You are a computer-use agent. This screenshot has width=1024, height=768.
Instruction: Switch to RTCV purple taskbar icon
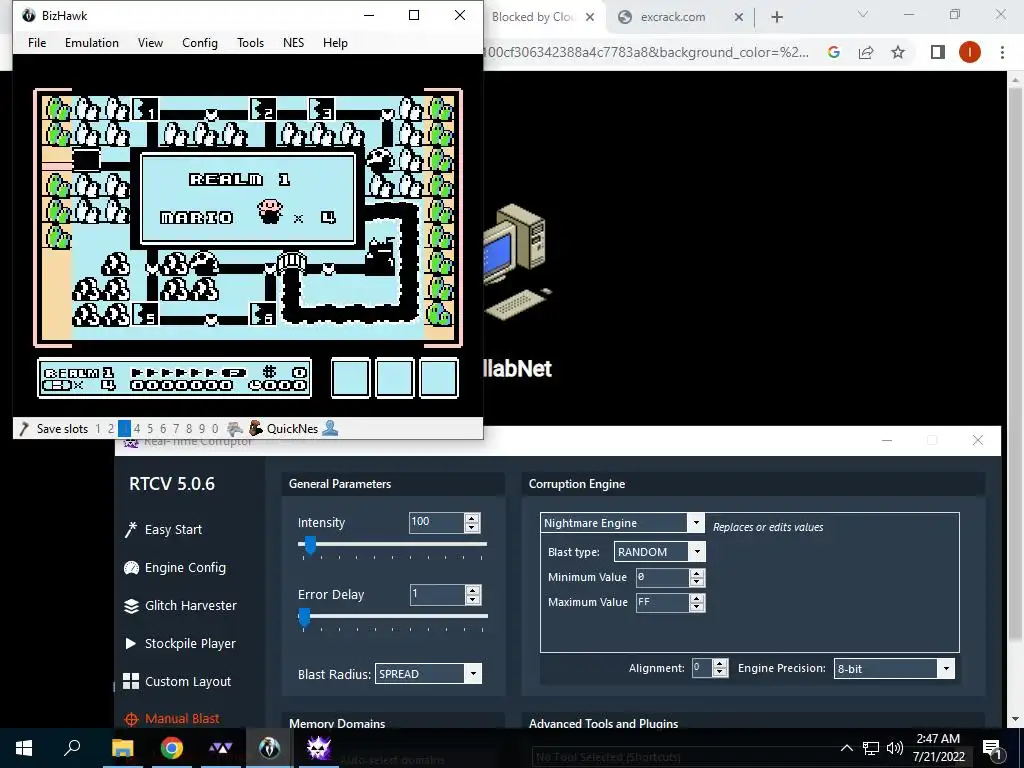319,748
